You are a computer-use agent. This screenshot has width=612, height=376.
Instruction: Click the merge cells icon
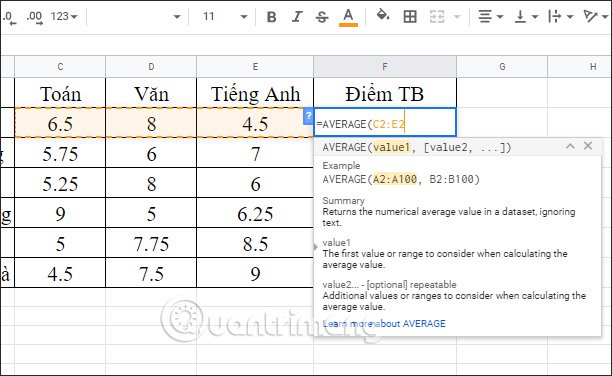pyautogui.click(x=437, y=17)
